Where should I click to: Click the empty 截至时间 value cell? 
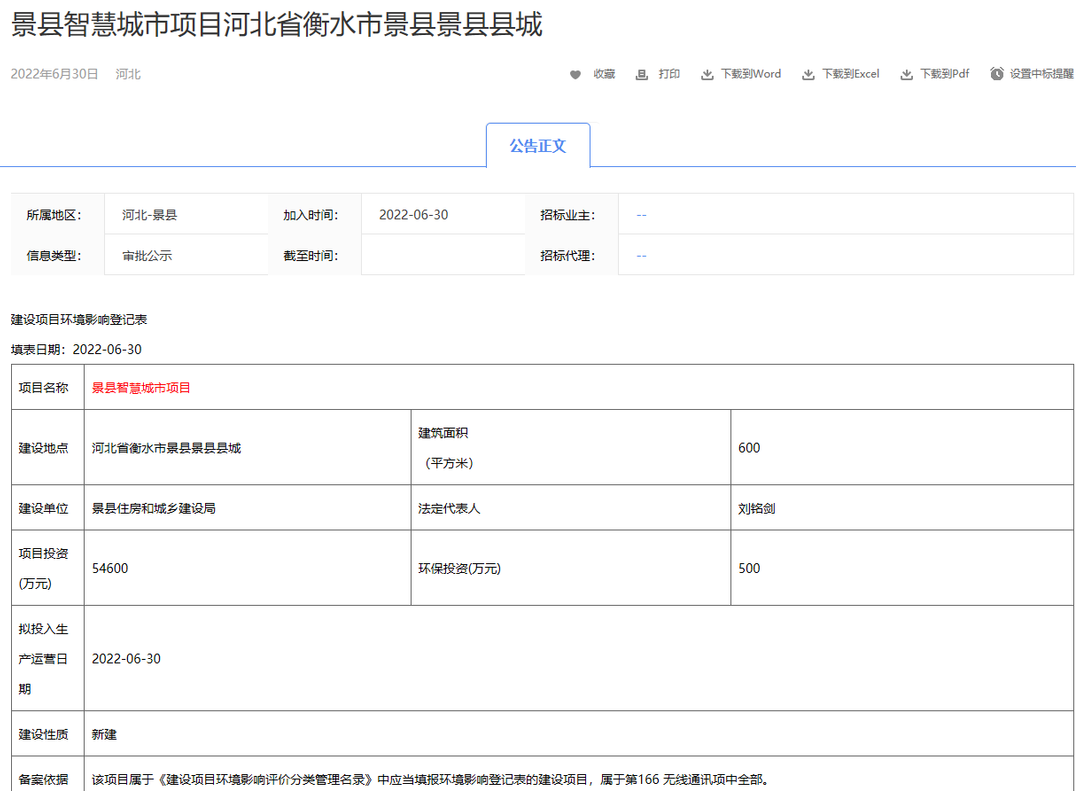coord(443,255)
